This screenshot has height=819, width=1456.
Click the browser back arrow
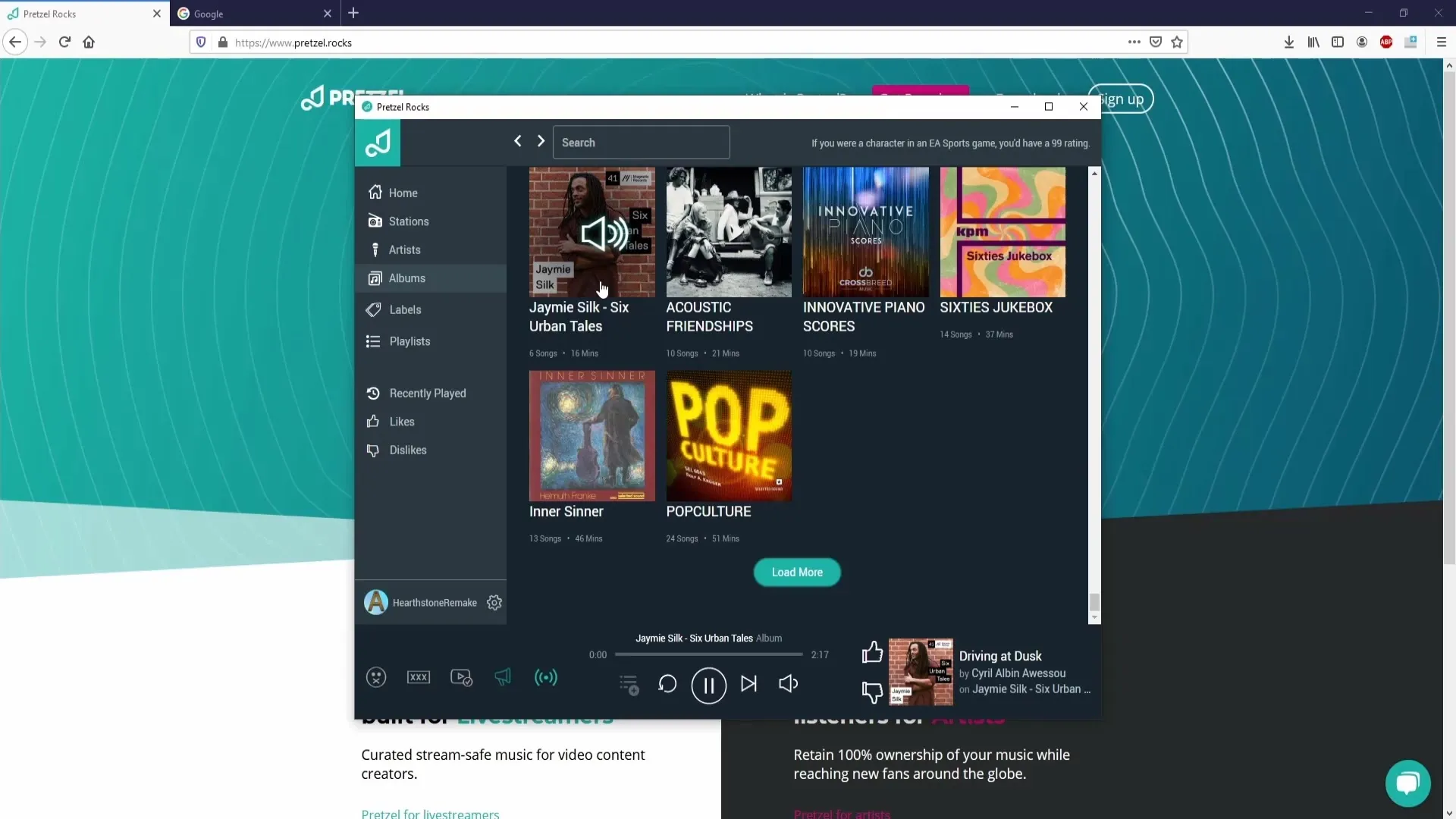[x=15, y=42]
